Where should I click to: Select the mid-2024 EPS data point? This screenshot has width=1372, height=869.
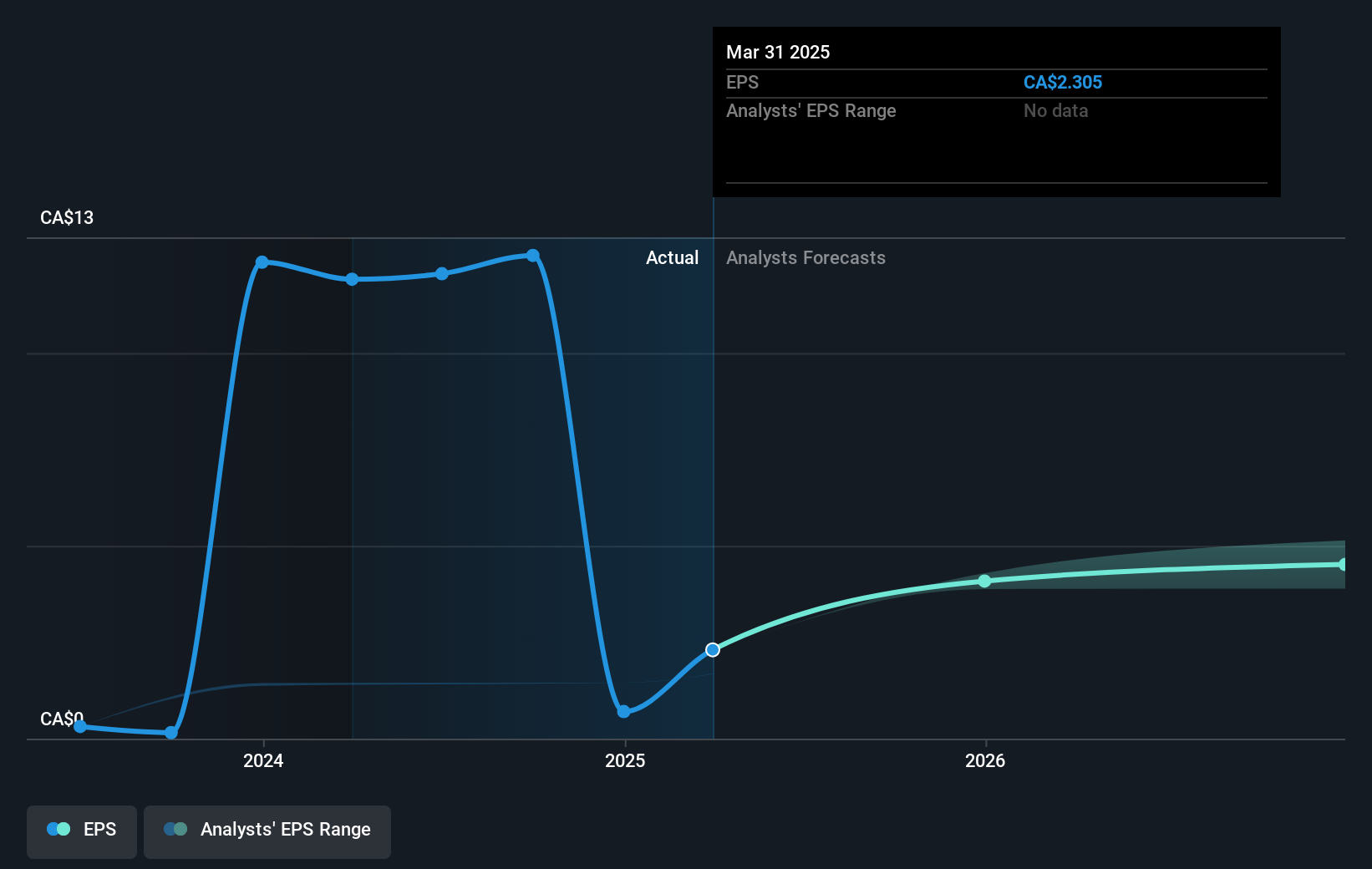pos(442,274)
